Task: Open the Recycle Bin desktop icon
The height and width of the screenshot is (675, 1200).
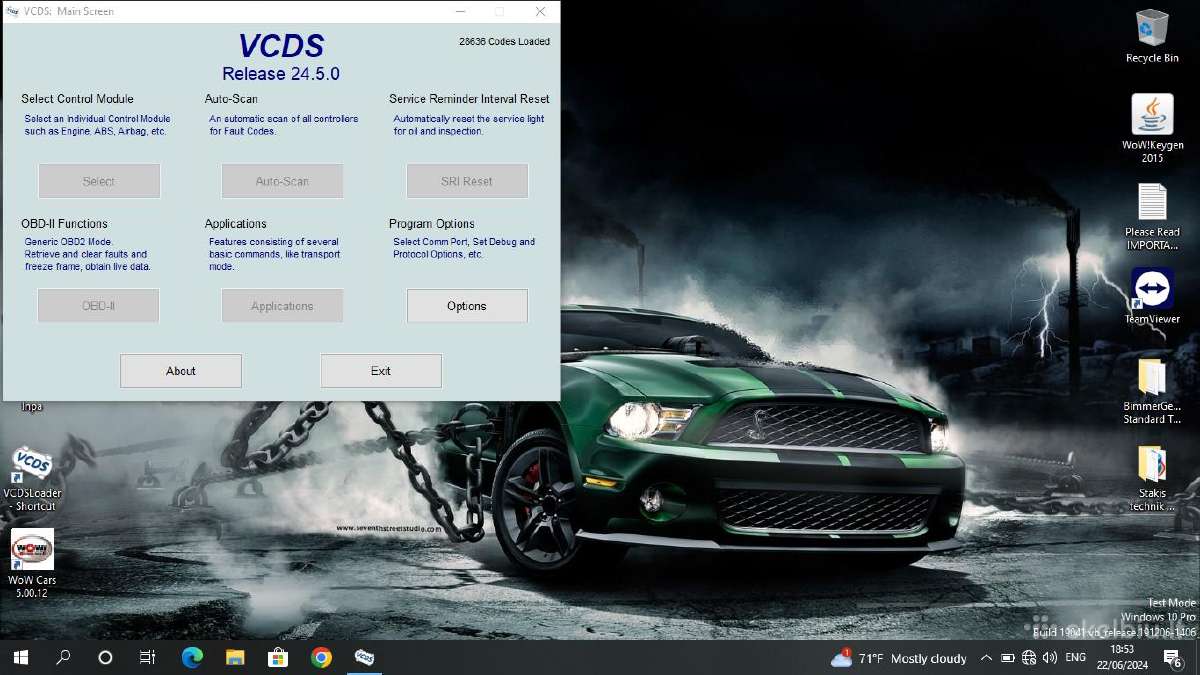Action: pos(1152,35)
